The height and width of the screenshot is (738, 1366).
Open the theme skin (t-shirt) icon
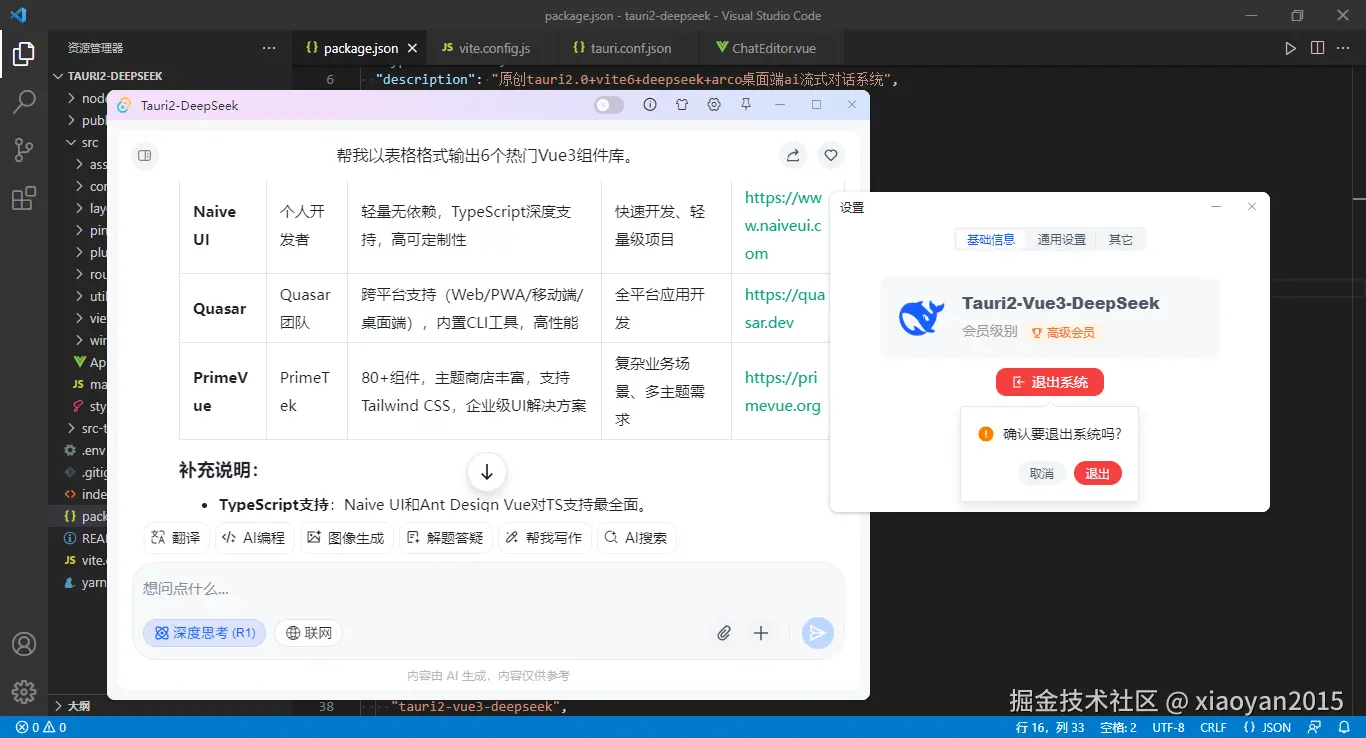pyautogui.click(x=682, y=104)
